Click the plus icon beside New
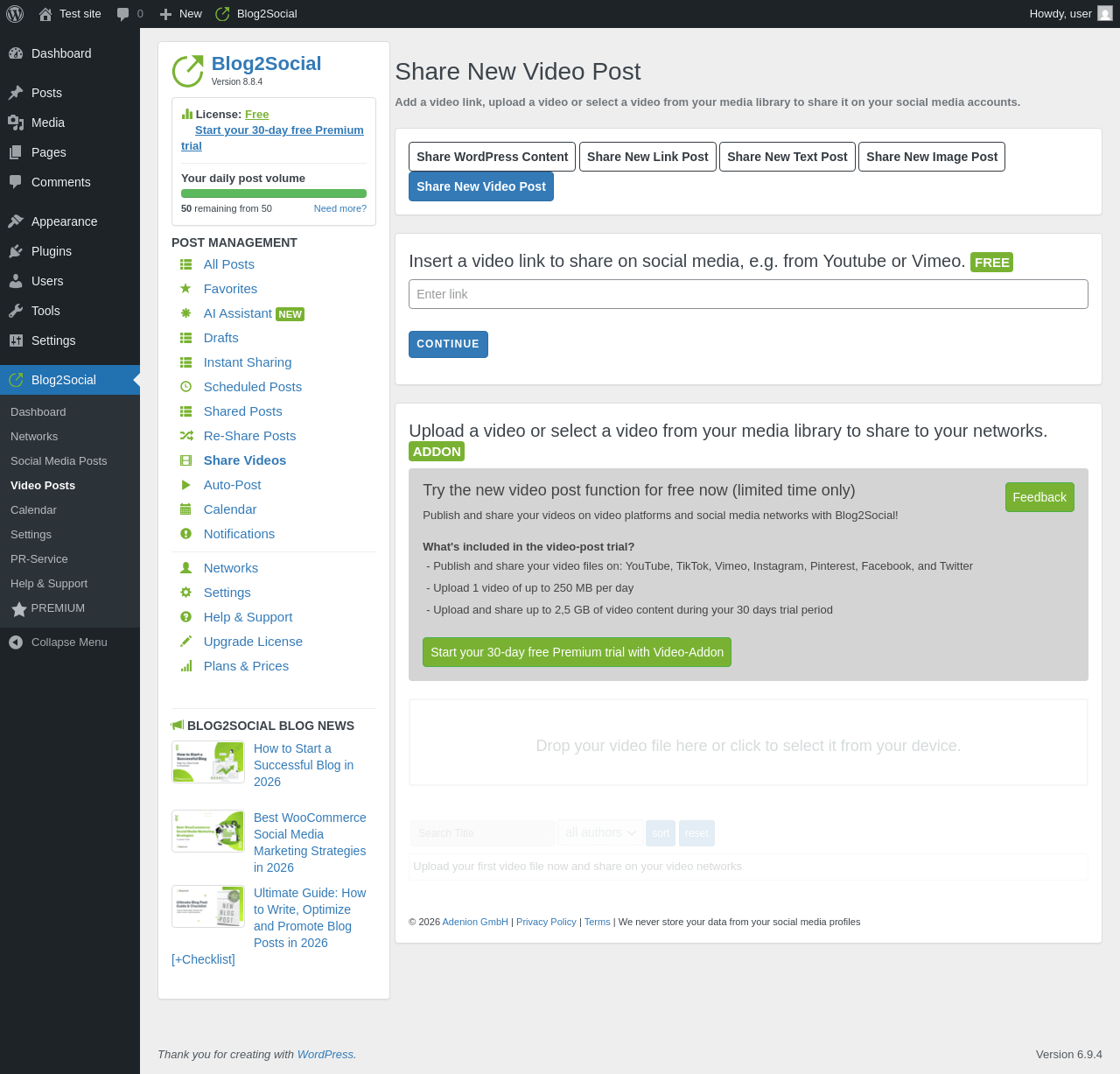 pyautogui.click(x=165, y=14)
